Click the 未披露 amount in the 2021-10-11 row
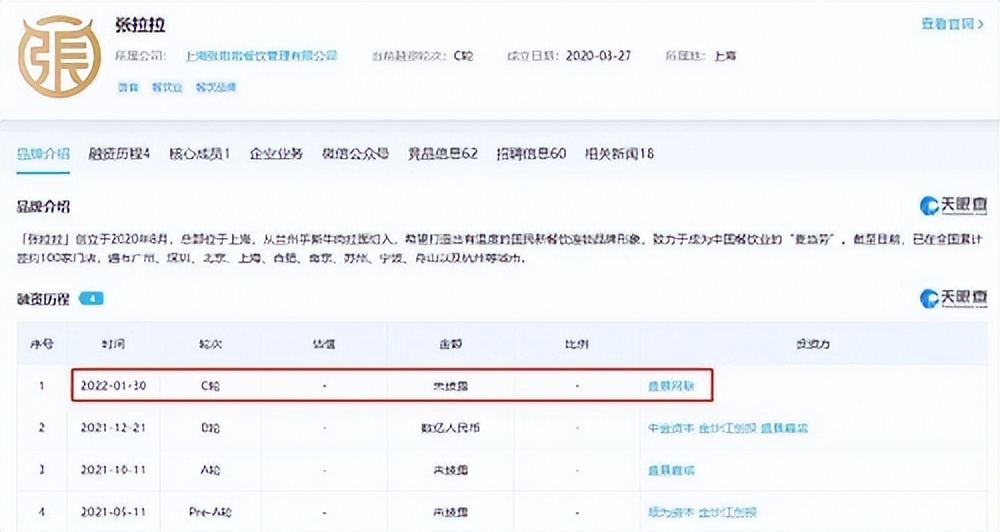The image size is (1000, 532). (450, 470)
